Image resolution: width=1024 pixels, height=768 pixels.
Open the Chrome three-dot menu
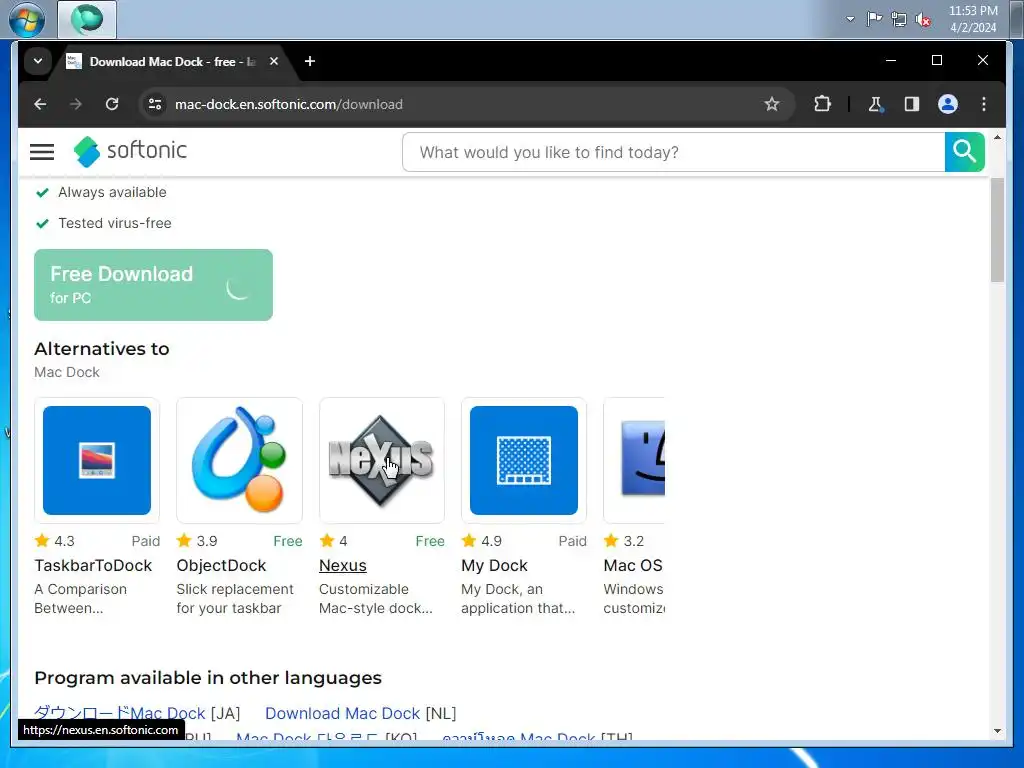(x=984, y=104)
